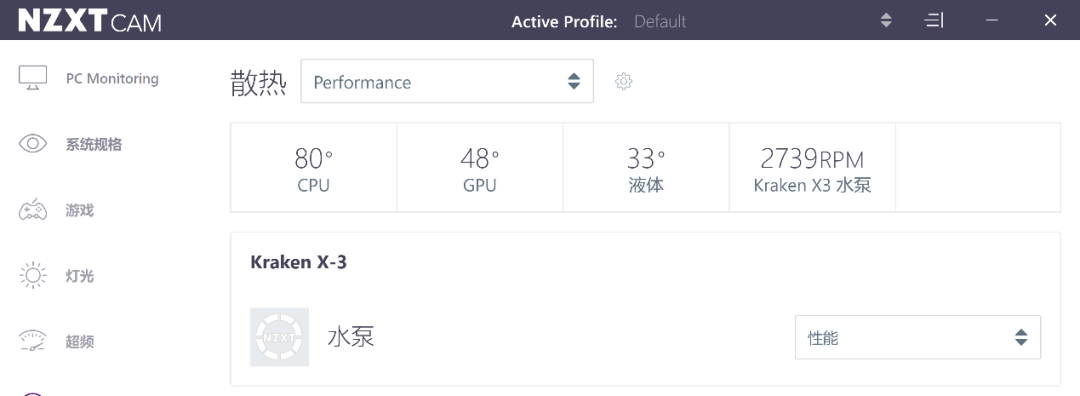Go to PC Monitoring section

pos(112,79)
